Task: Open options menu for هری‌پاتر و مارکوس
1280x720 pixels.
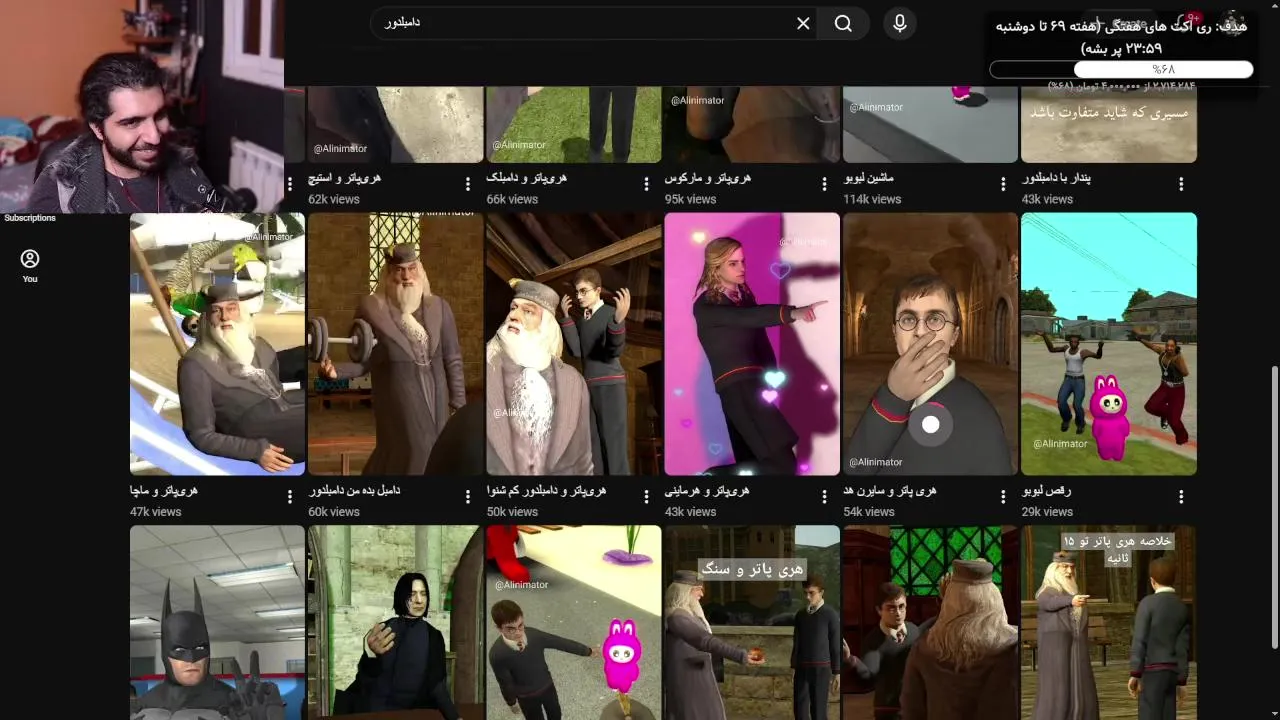Action: click(x=824, y=184)
